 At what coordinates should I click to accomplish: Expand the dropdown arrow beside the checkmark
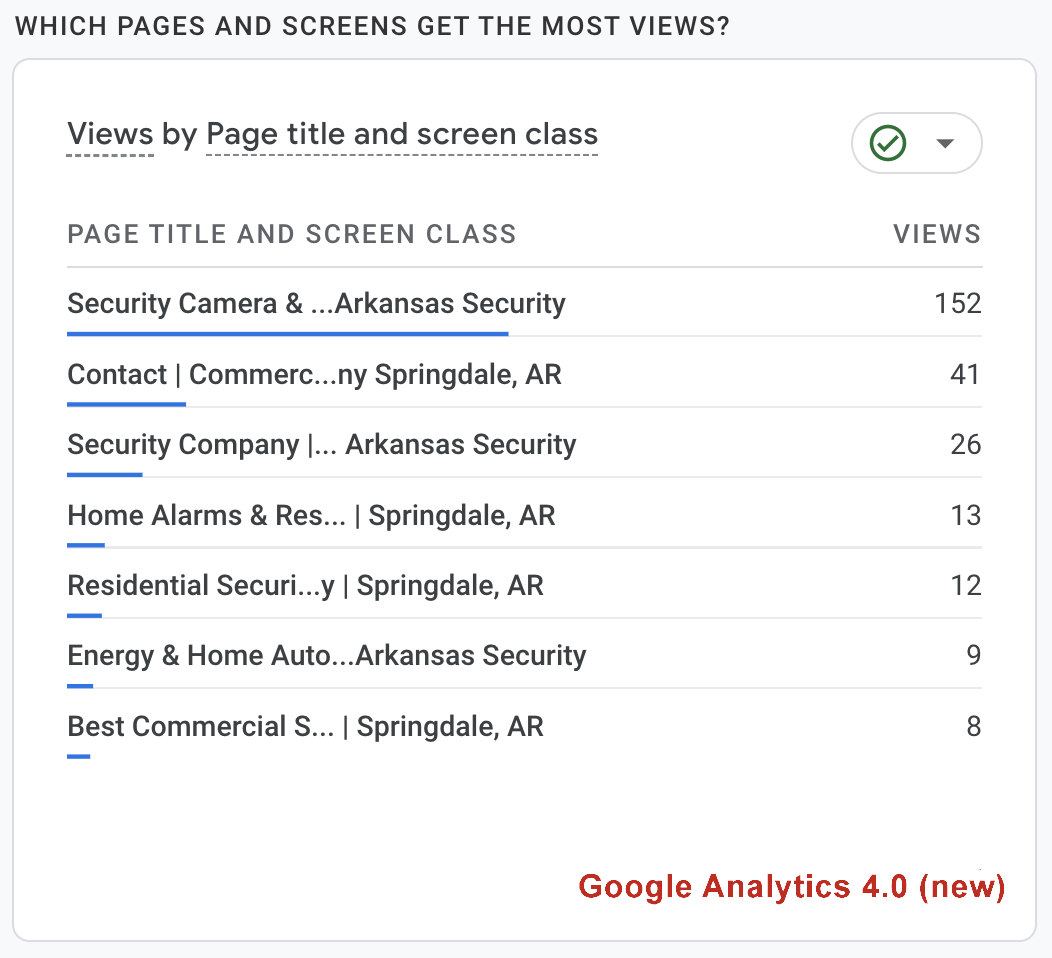pyautogui.click(x=945, y=143)
